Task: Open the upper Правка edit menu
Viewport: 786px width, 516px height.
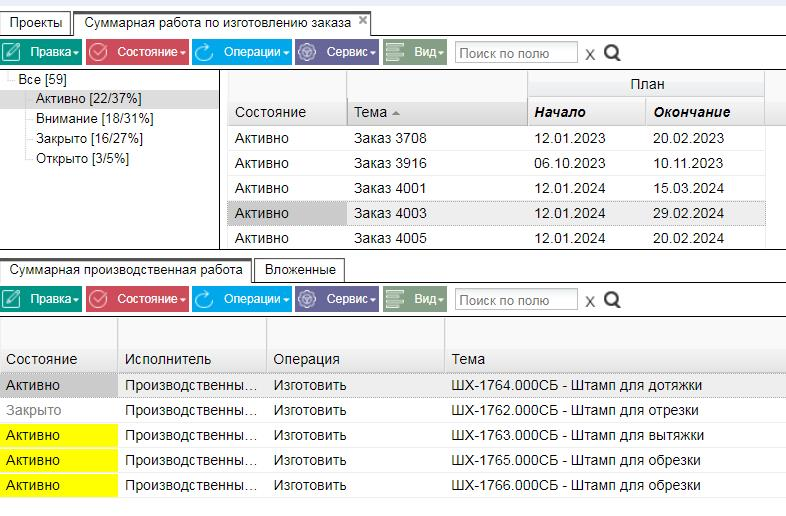Action: point(41,52)
